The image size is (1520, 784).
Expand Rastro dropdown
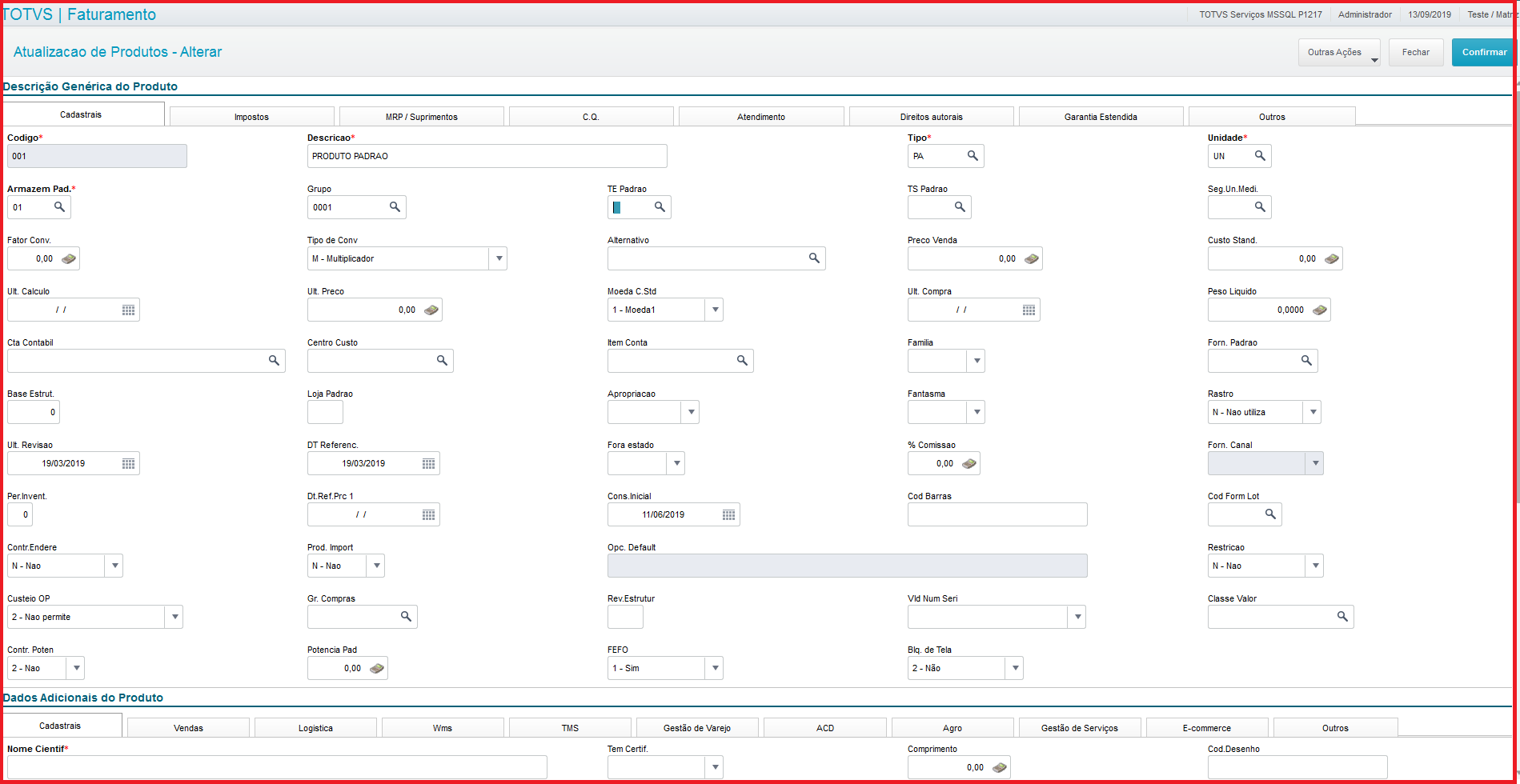(x=1312, y=412)
